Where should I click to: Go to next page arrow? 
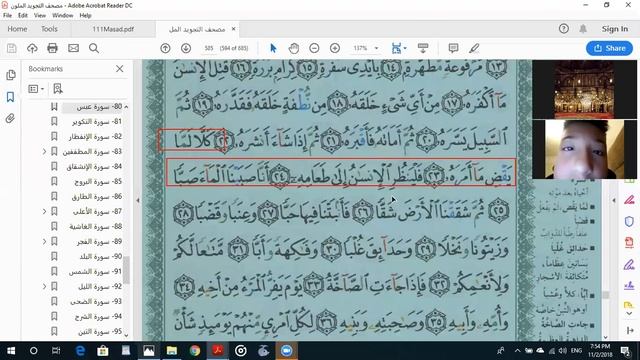click(x=186, y=48)
